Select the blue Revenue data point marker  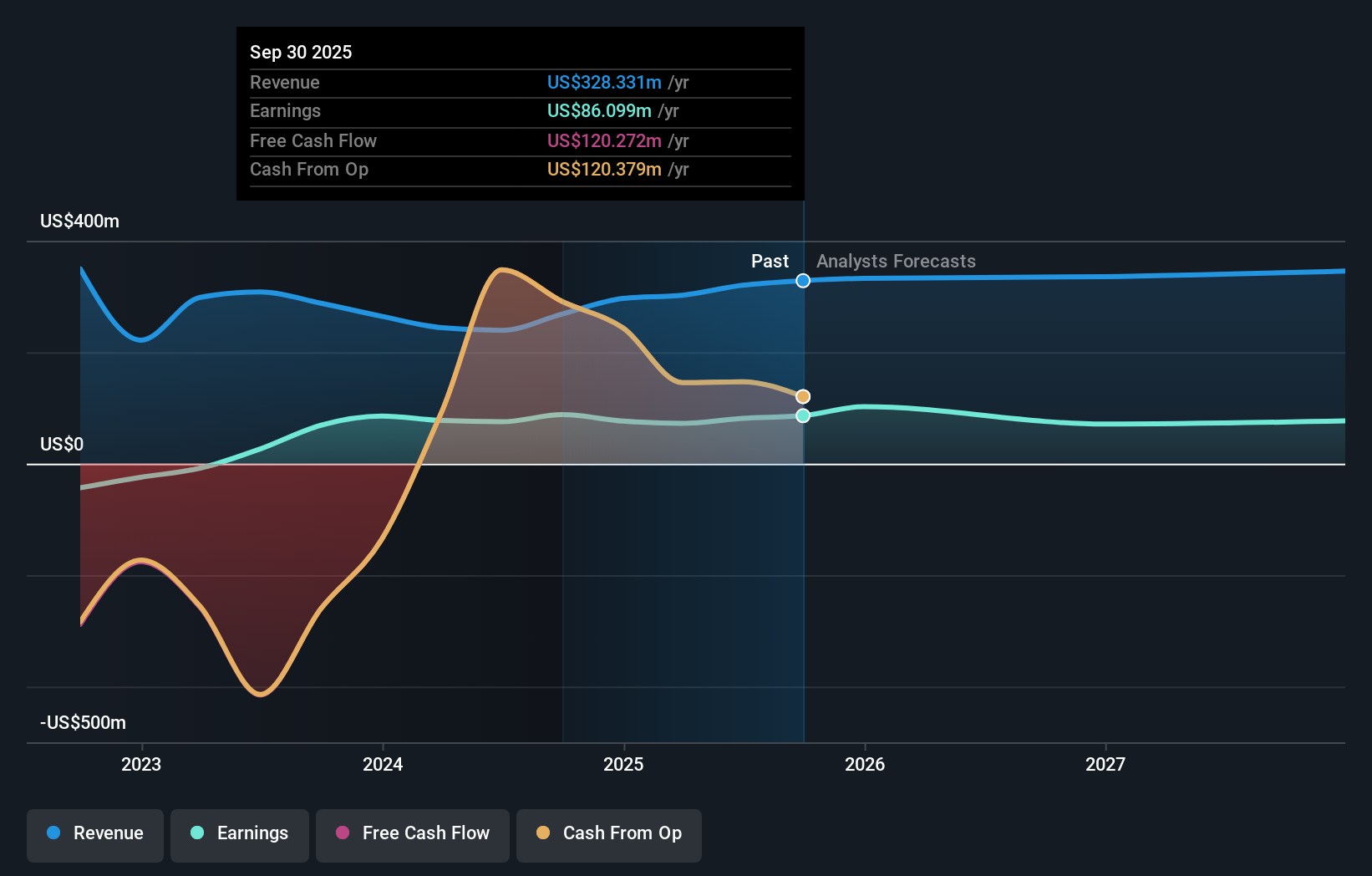(x=803, y=280)
